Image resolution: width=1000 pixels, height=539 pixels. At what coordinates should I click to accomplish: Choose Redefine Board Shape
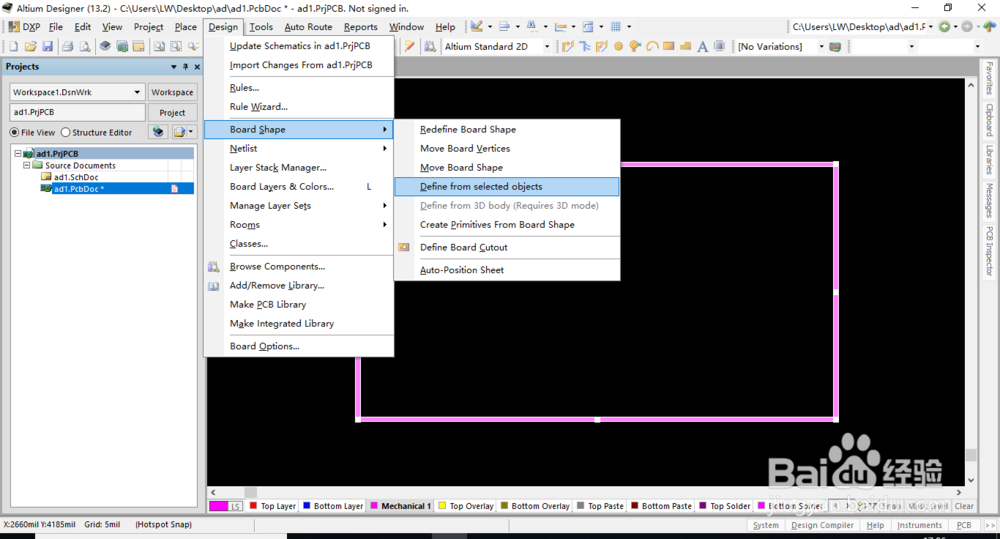(x=507, y=129)
